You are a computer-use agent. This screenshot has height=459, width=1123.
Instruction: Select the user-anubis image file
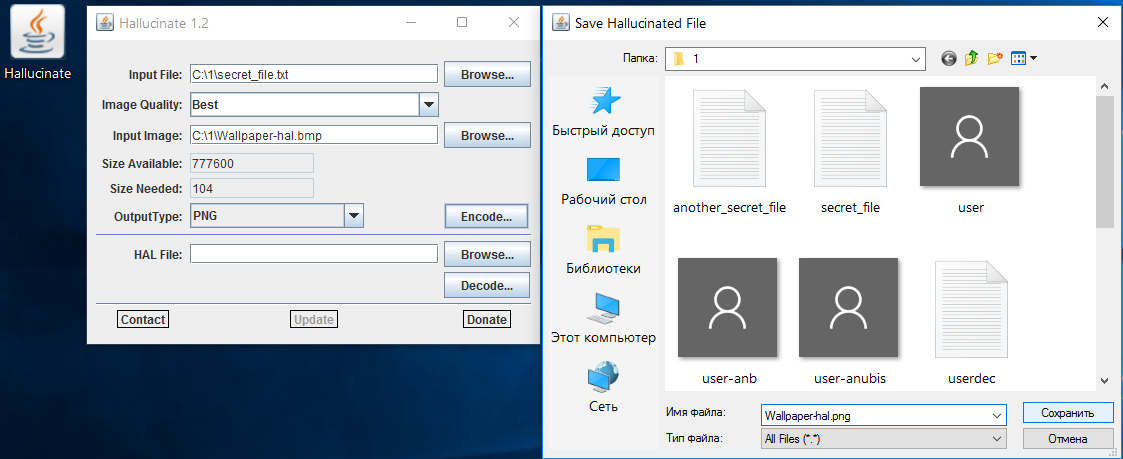pos(849,320)
